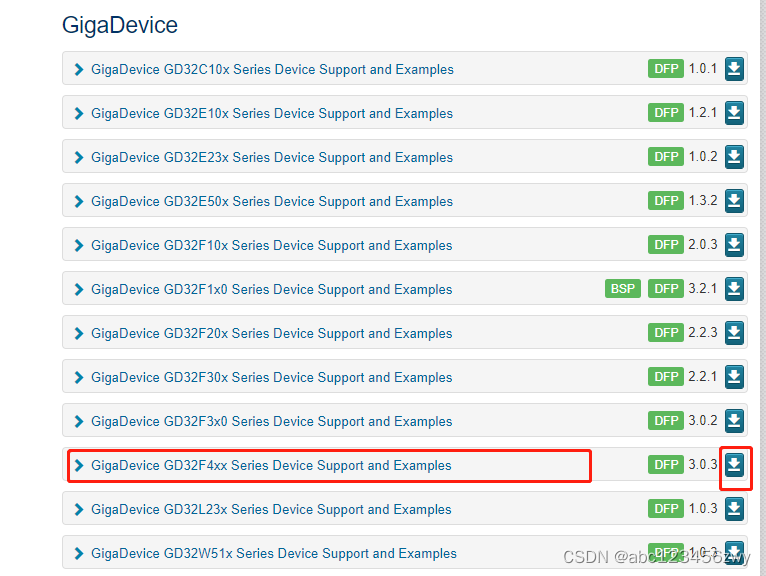Click the DFP badge on GD32C10x row
The image size is (766, 576).
point(666,69)
